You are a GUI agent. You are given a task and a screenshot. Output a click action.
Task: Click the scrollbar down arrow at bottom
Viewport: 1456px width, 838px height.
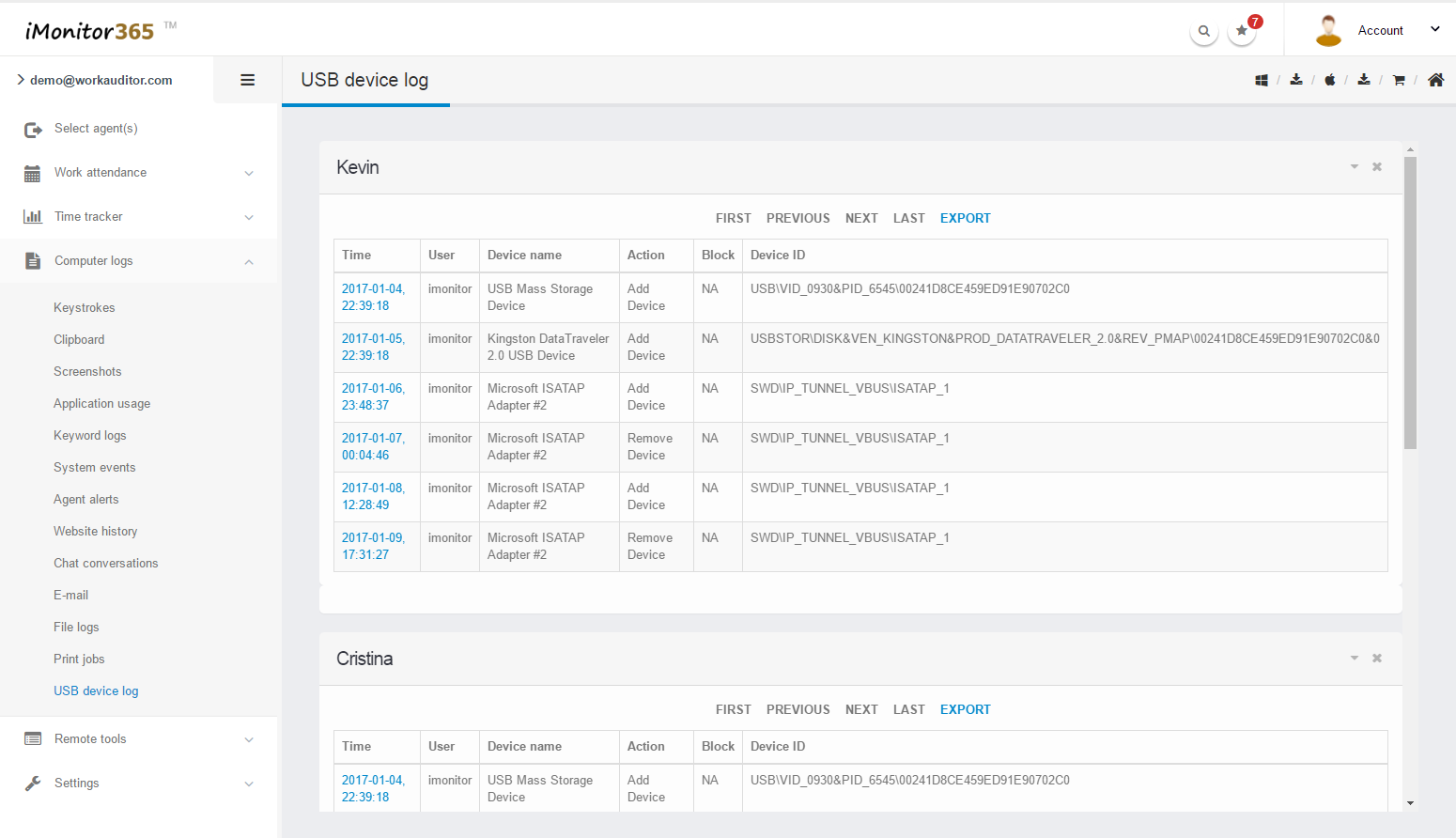coord(1410,803)
